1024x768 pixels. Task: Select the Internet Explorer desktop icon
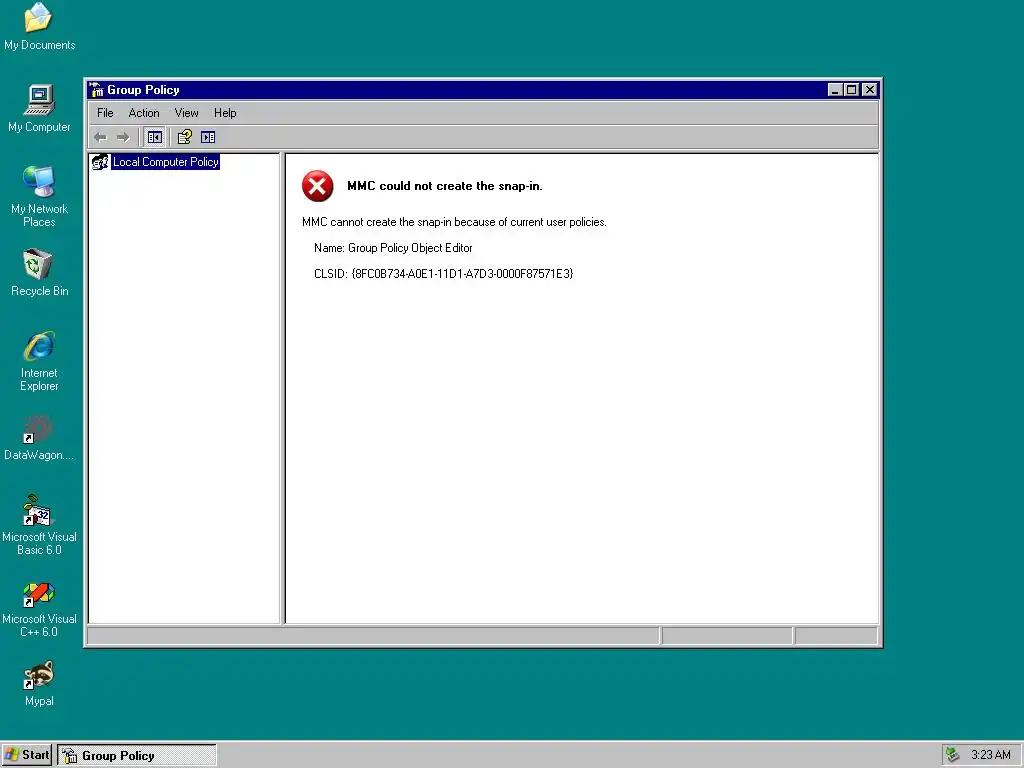pos(39,361)
